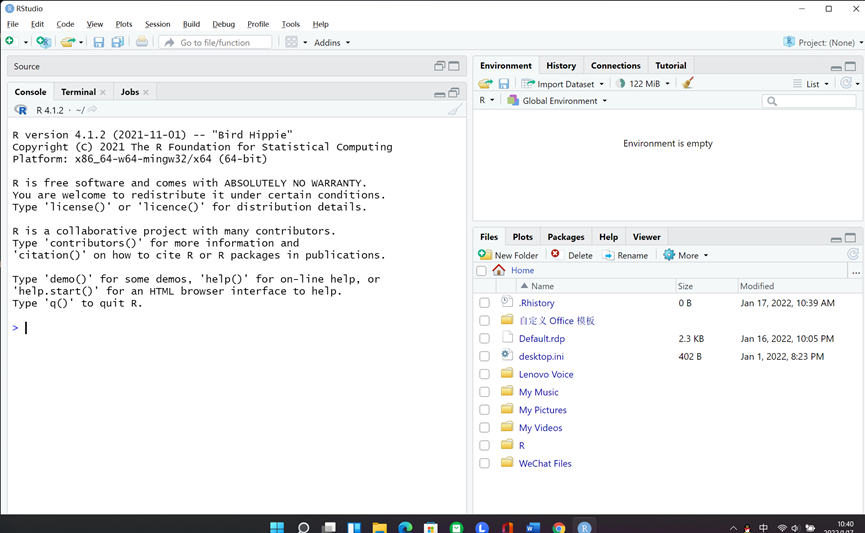This screenshot has height=533, width=865.
Task: Click the Save All documents icon
Action: [x=118, y=42]
